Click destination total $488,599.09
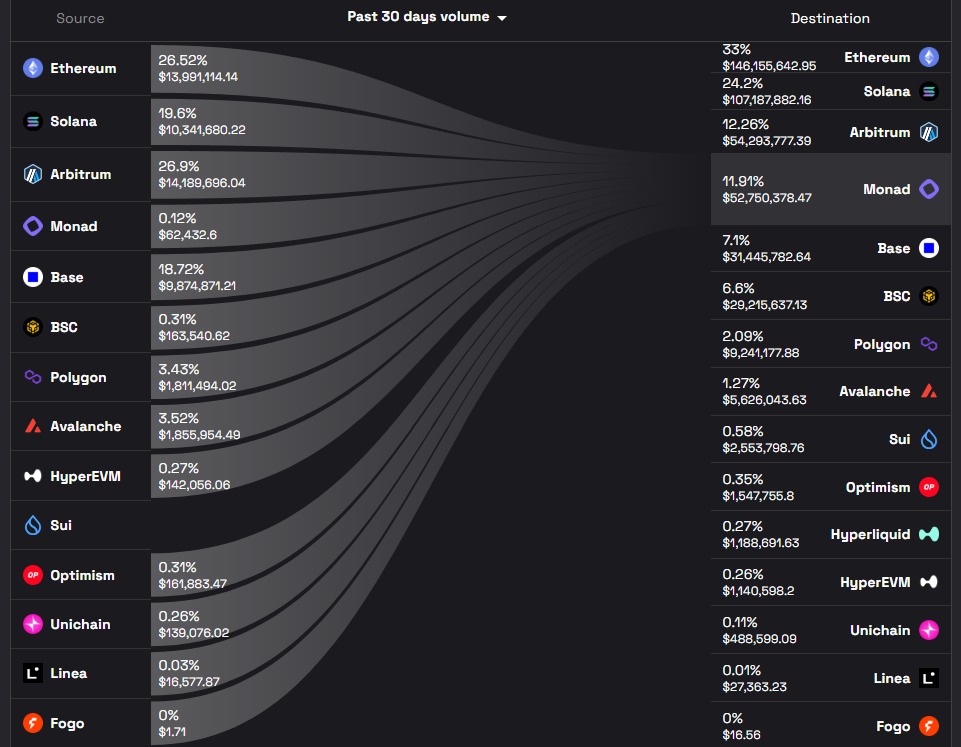Screen dimensions: 961x747 [x=759, y=639]
